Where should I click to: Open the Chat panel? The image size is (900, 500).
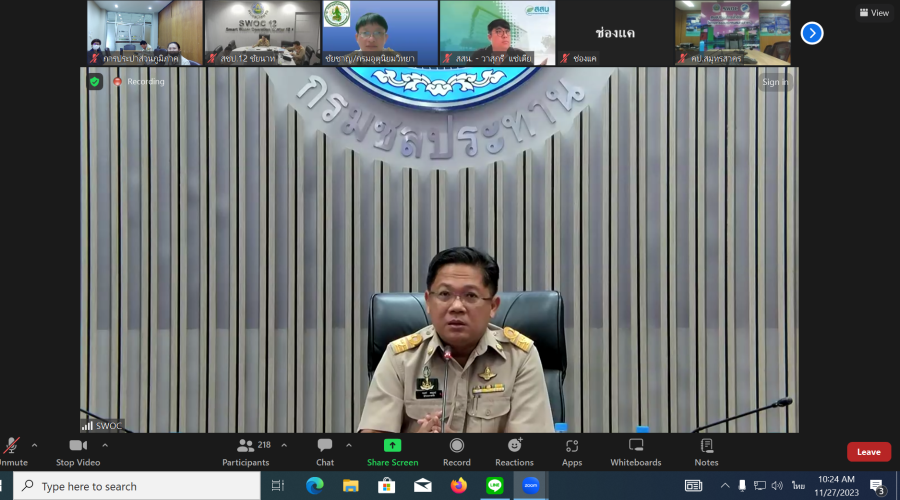tap(325, 451)
